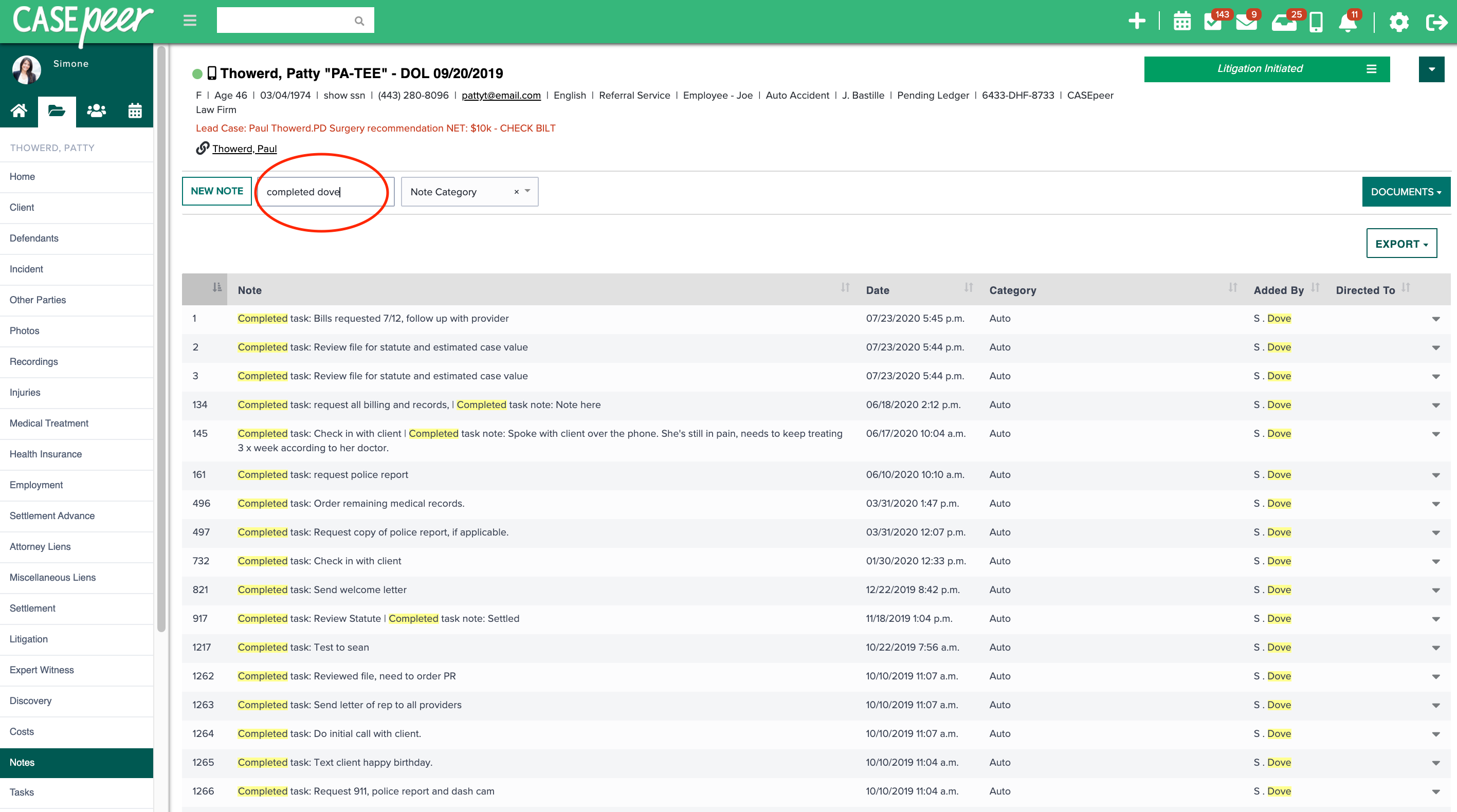Select the contacts people icon in sidebar

point(96,111)
